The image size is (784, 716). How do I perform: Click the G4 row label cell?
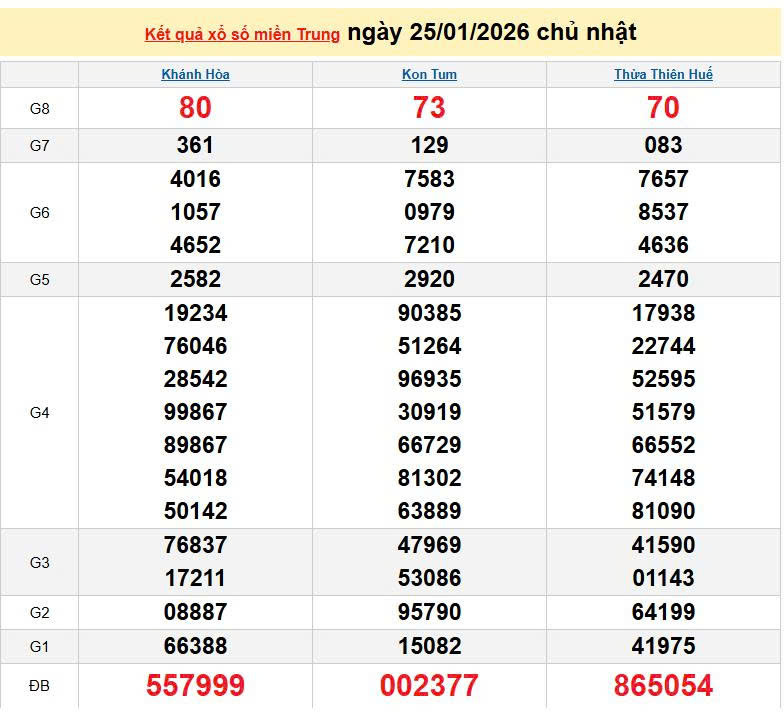coord(40,412)
